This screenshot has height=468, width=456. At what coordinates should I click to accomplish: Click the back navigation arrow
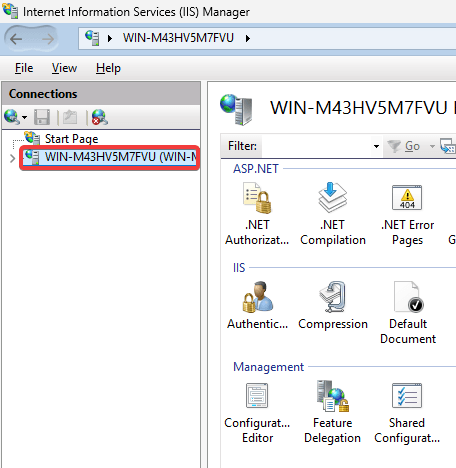(x=16, y=39)
